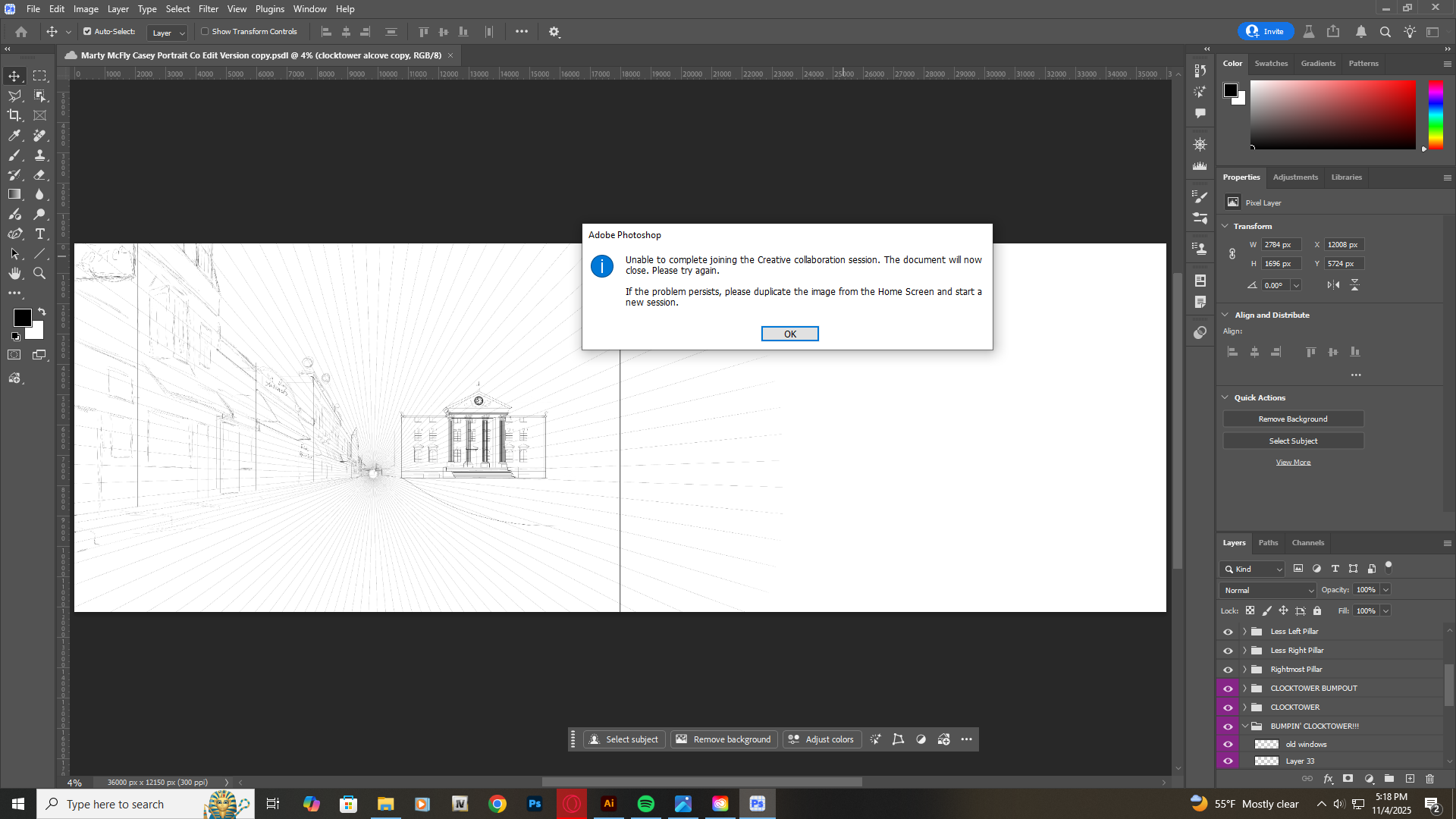Viewport: 1456px width, 819px height.
Task: Click Remove Background quick action
Action: click(x=1292, y=419)
